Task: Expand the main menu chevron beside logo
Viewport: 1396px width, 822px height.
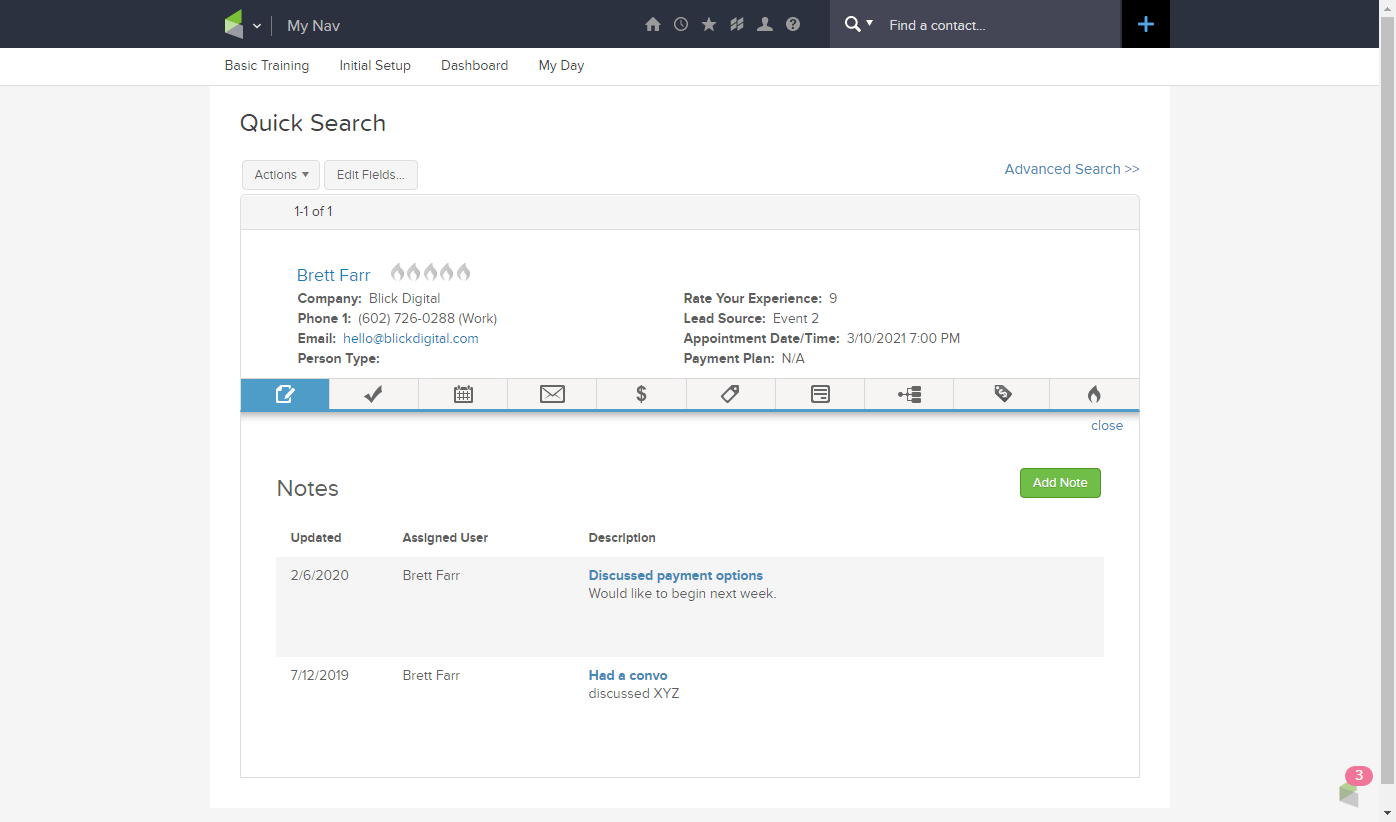Action: point(257,26)
